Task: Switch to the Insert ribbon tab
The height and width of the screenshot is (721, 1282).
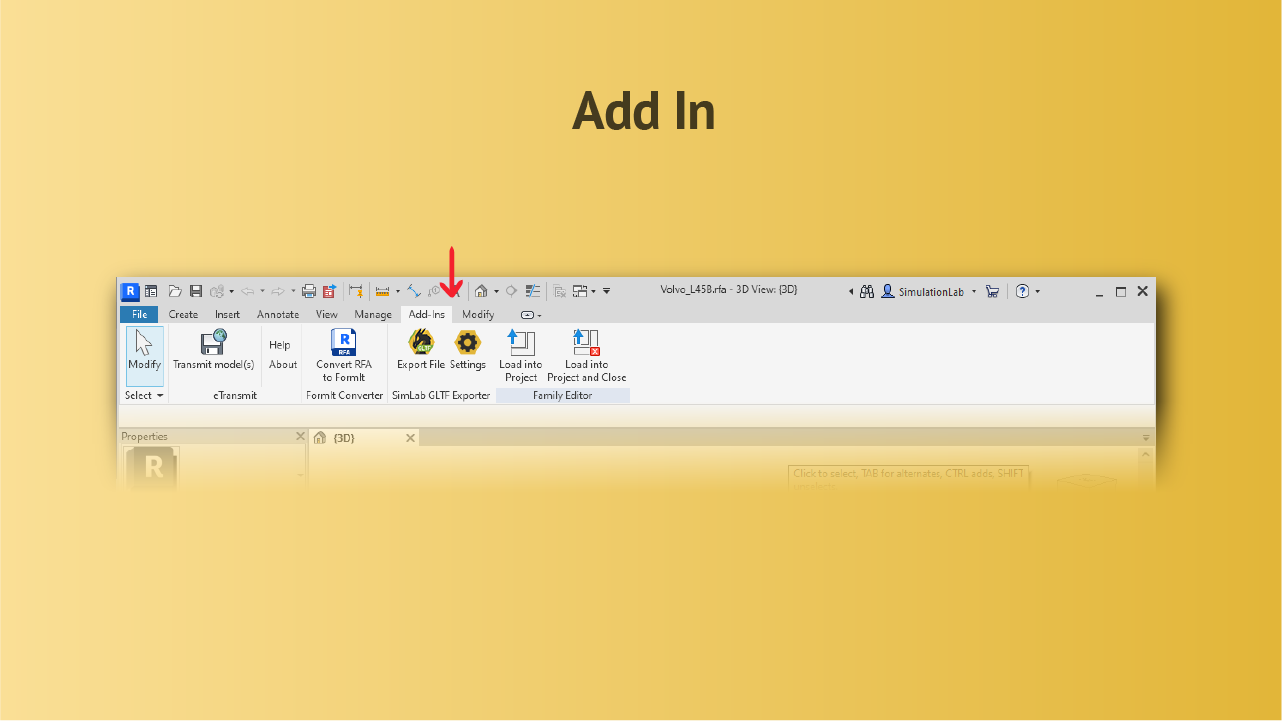Action: (x=227, y=314)
